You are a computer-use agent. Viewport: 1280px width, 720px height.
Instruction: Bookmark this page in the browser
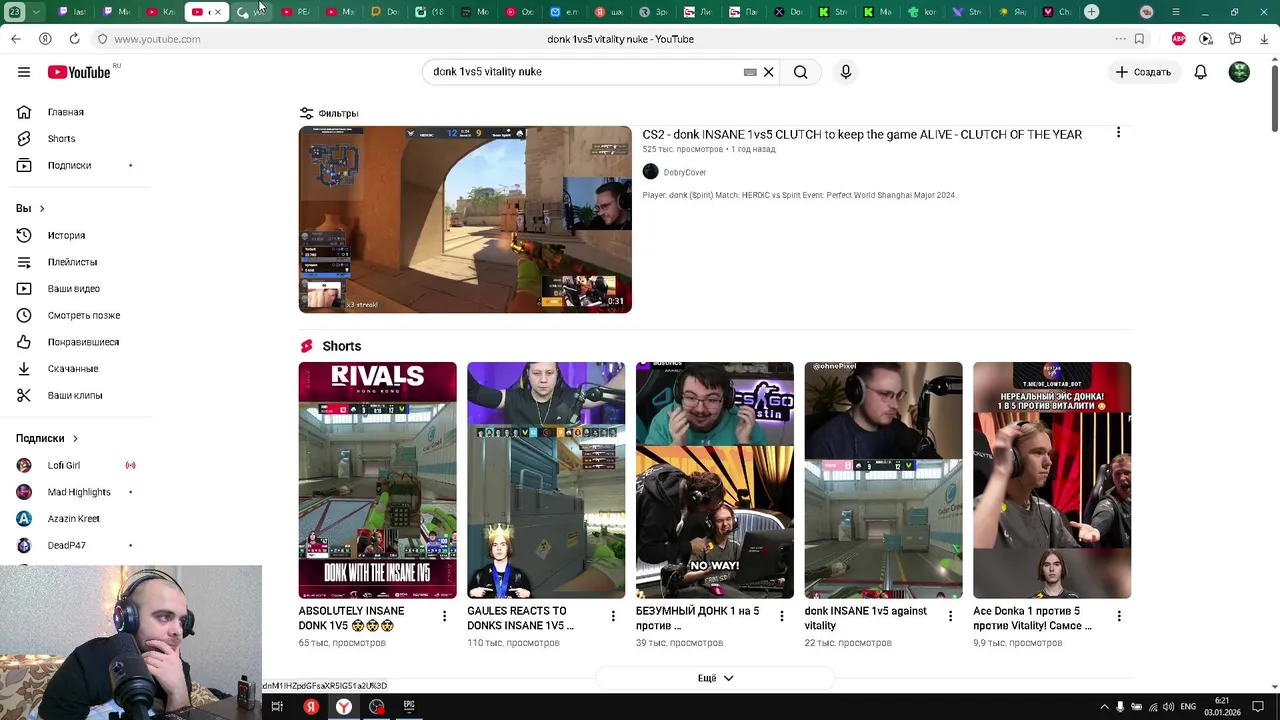(x=1139, y=39)
